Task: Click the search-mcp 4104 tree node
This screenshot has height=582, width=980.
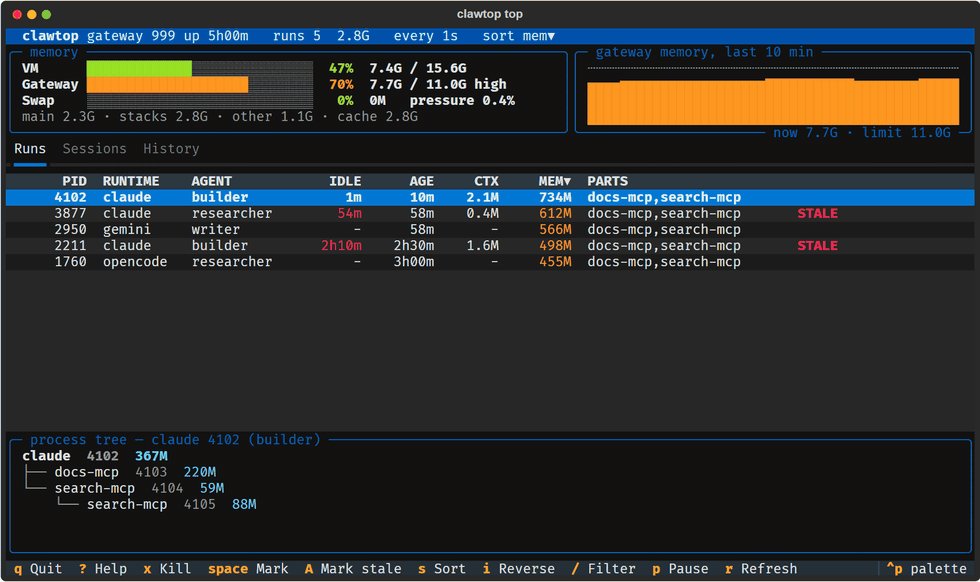Action: pos(139,488)
